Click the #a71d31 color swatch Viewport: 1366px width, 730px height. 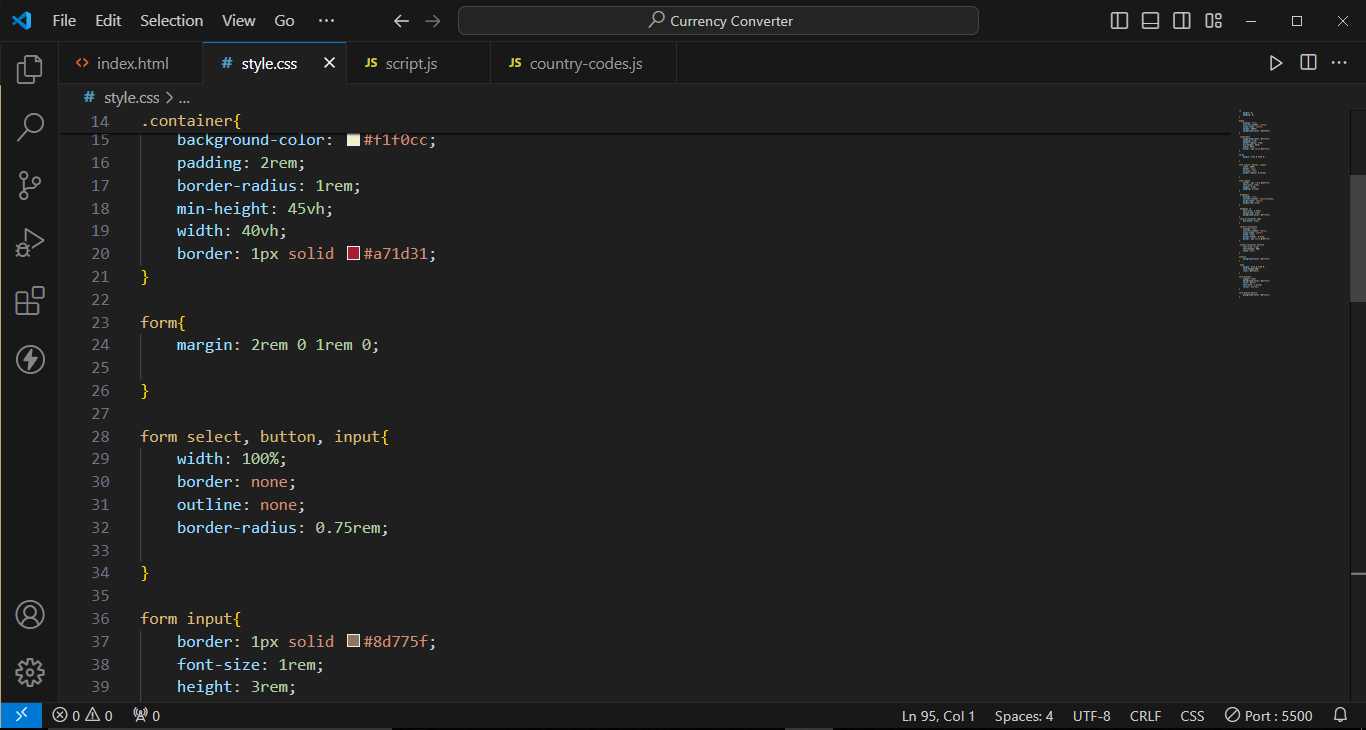[x=353, y=254]
